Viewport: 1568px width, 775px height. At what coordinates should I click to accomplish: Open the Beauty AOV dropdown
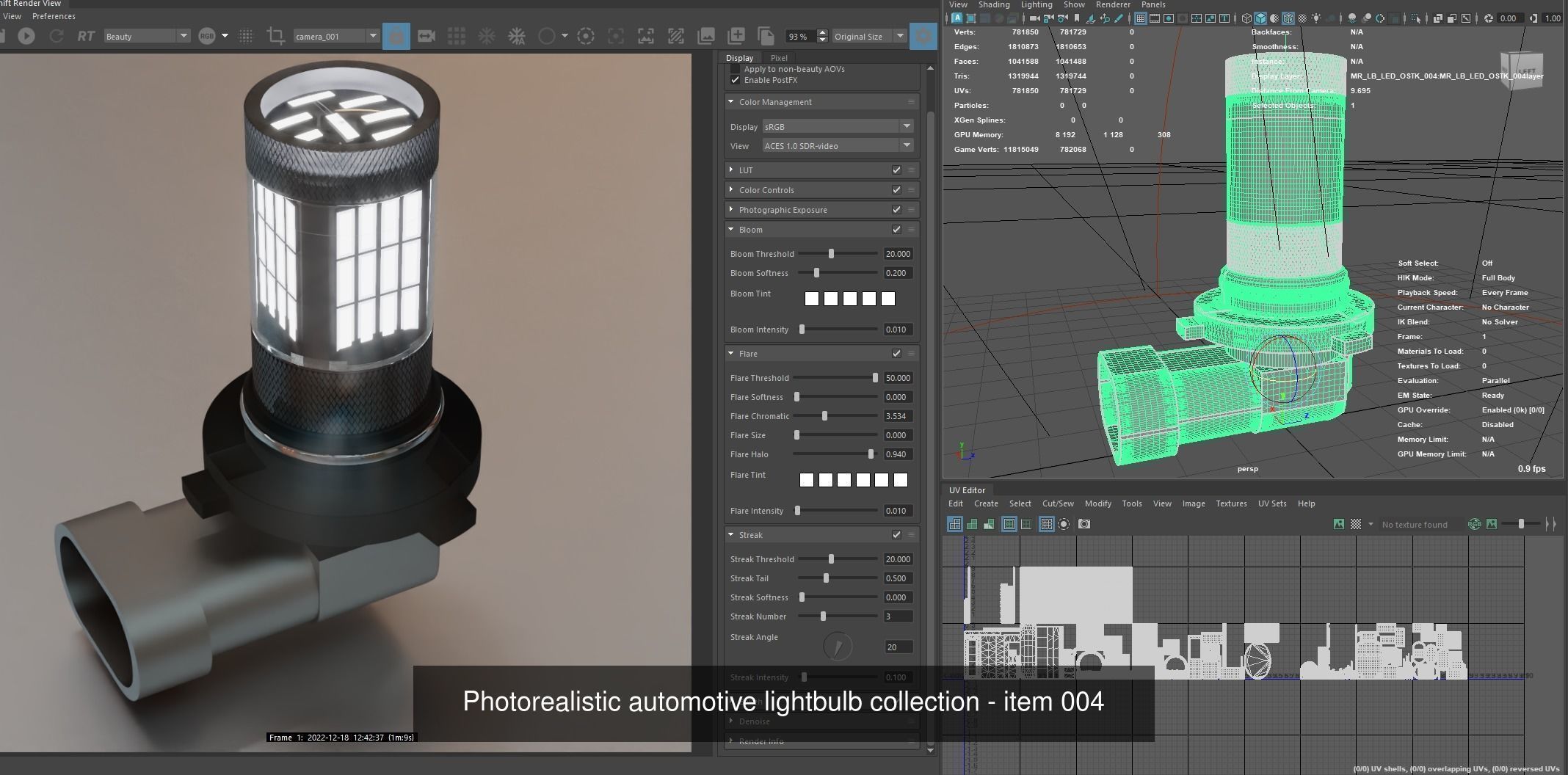coord(147,36)
